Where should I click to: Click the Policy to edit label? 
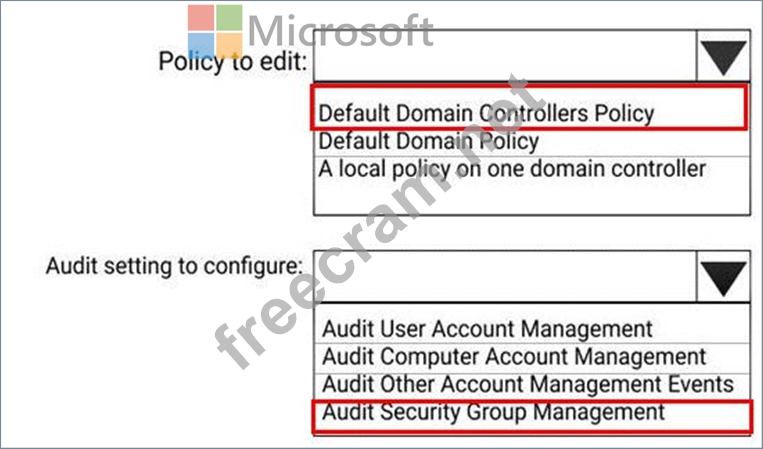[233, 62]
